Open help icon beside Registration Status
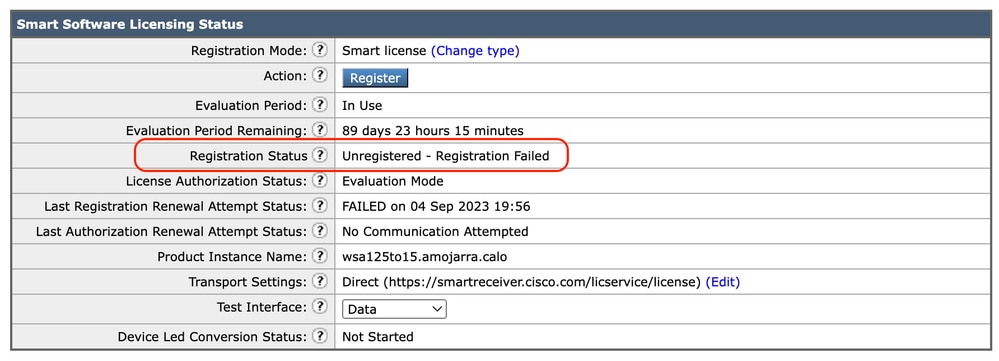 coord(320,155)
